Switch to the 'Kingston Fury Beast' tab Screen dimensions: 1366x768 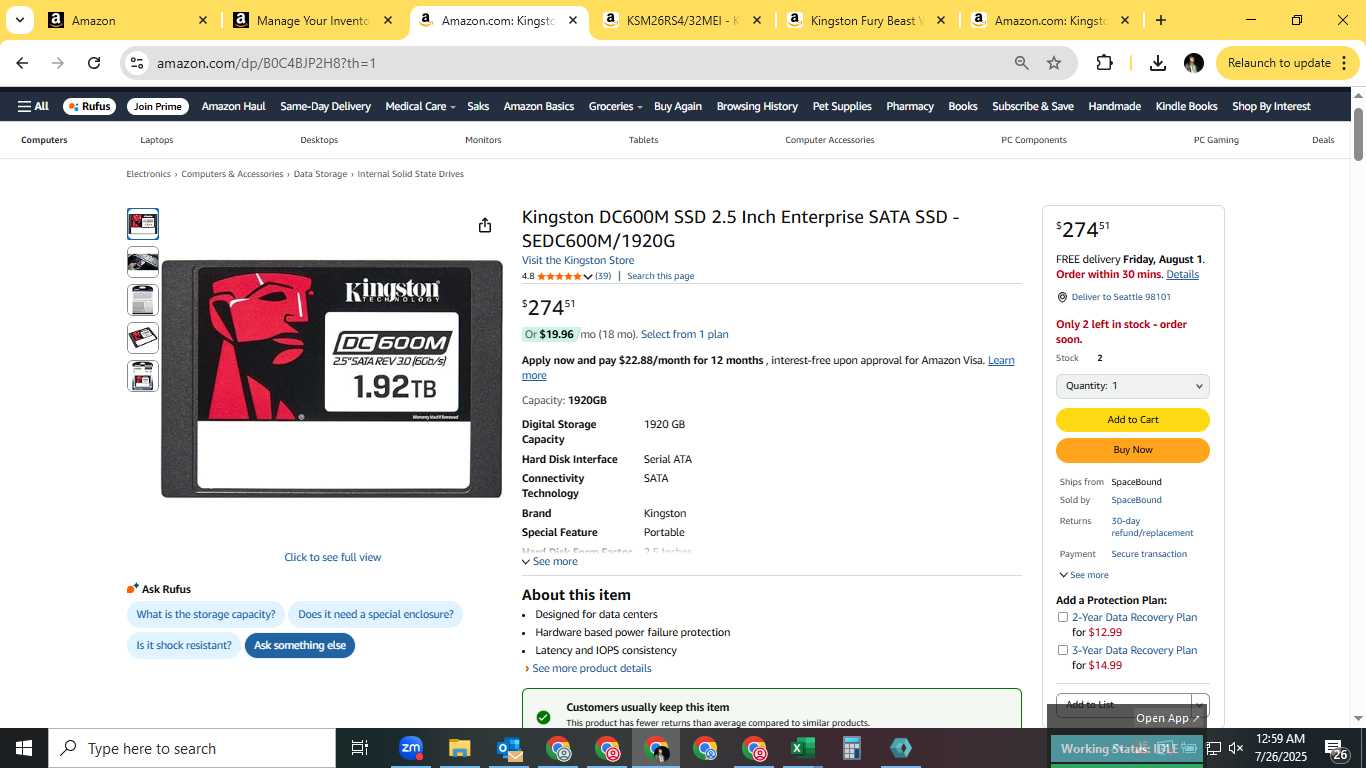pos(866,20)
